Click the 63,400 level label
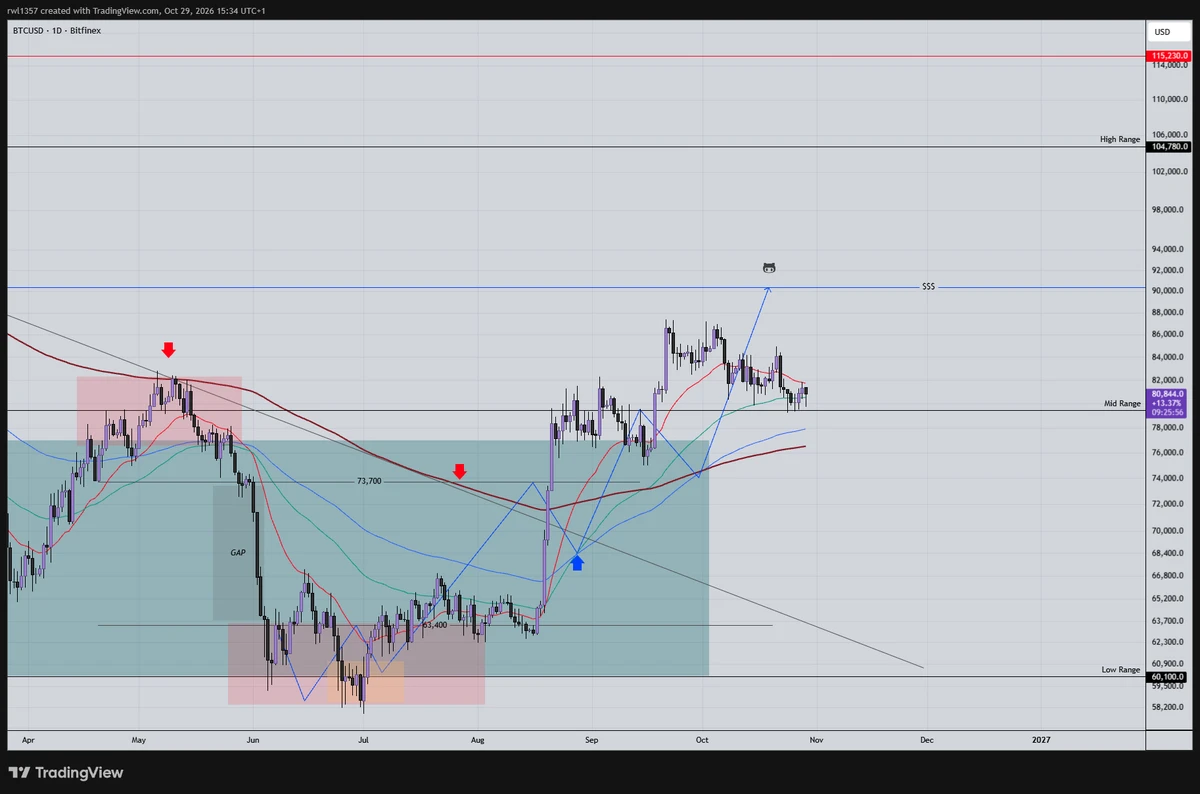 pos(434,625)
